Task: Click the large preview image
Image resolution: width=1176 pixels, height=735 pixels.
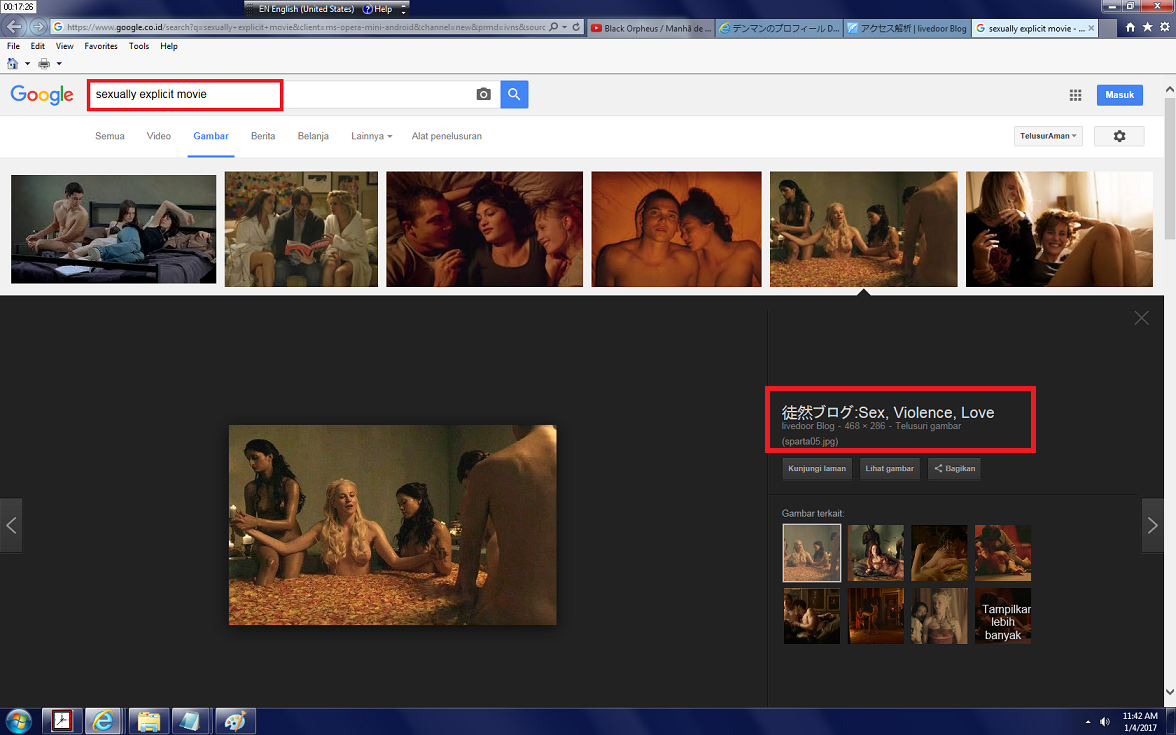Action: coord(392,525)
